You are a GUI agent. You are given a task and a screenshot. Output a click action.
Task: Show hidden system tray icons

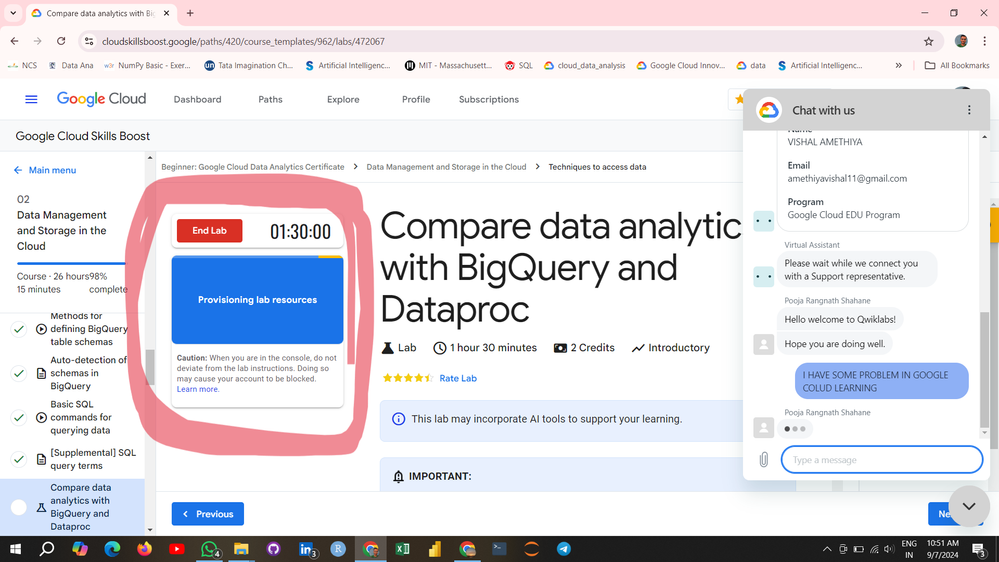[x=826, y=549]
